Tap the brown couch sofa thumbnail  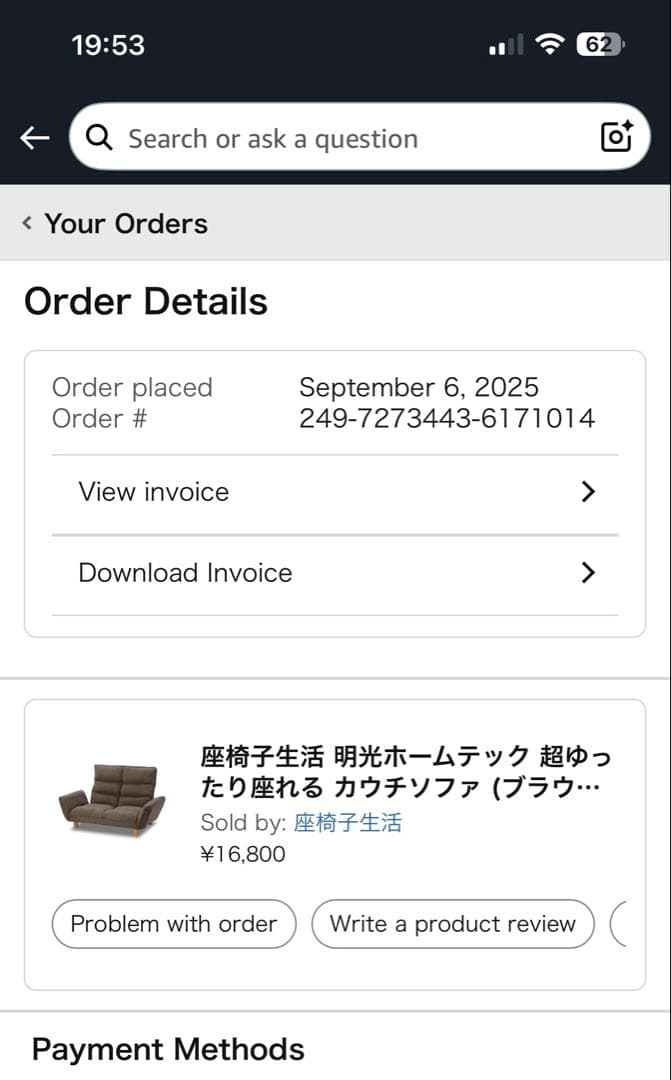pyautogui.click(x=111, y=795)
